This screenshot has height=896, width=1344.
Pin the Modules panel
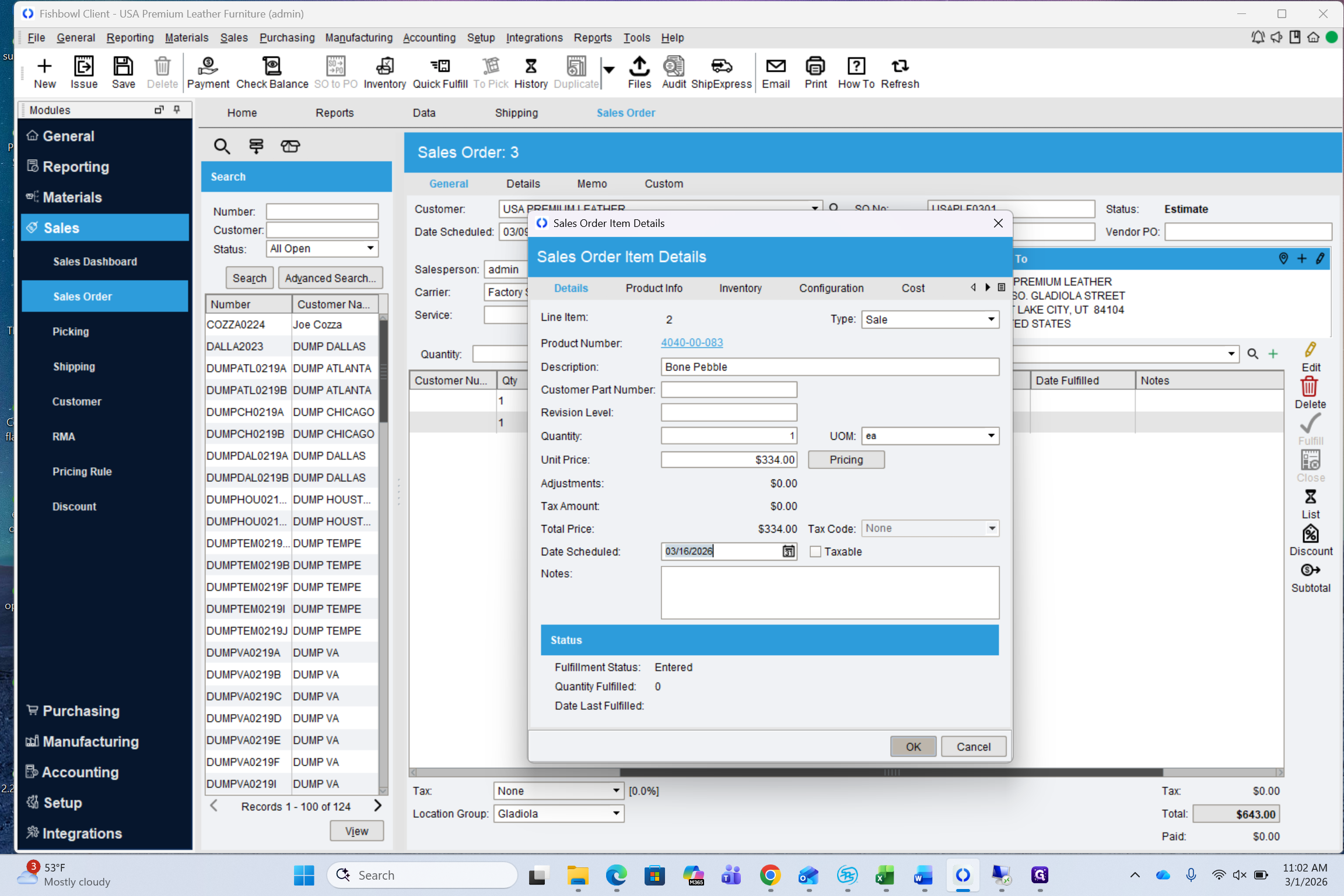tap(177, 110)
